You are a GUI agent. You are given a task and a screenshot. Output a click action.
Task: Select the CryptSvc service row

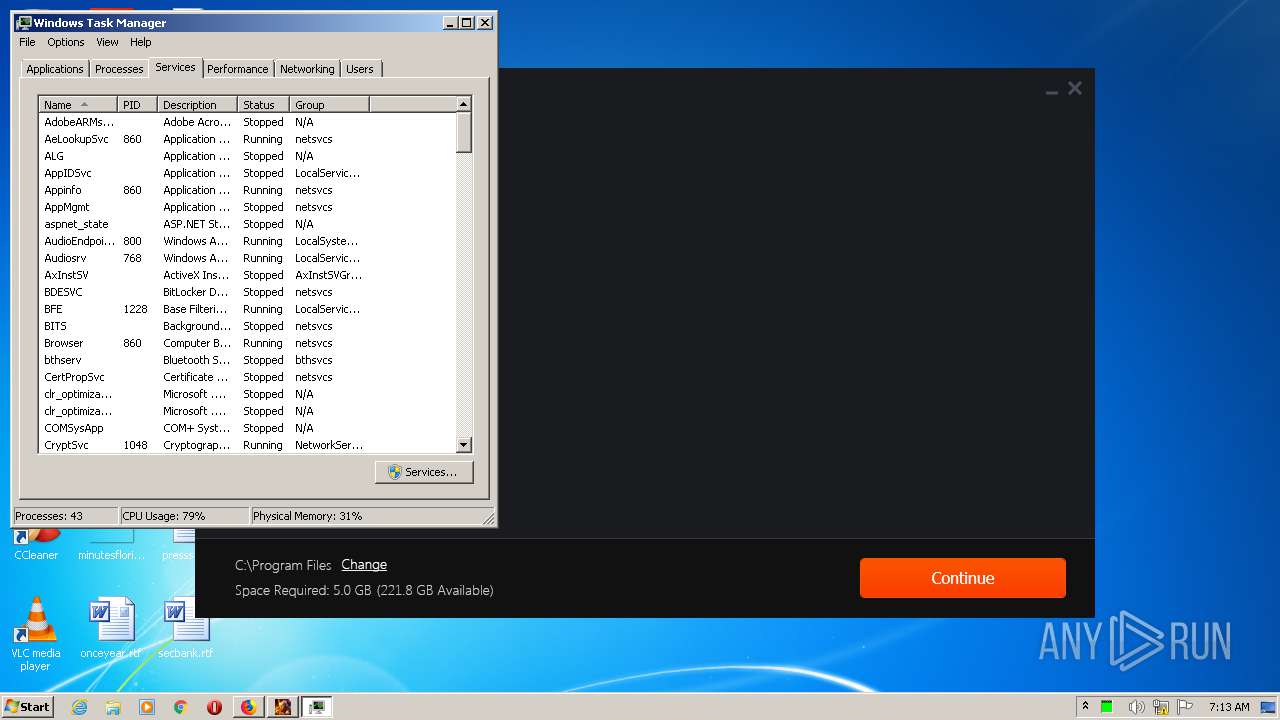[x=247, y=445]
